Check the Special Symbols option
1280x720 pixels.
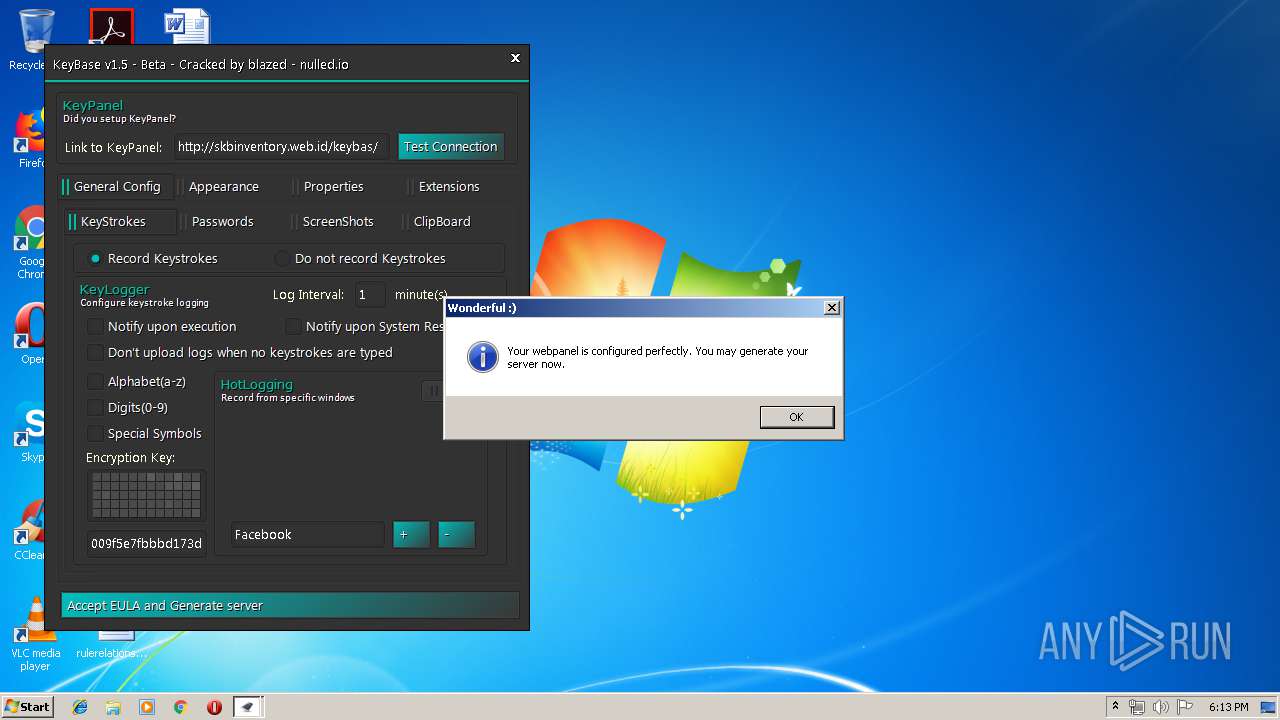[145, 434]
